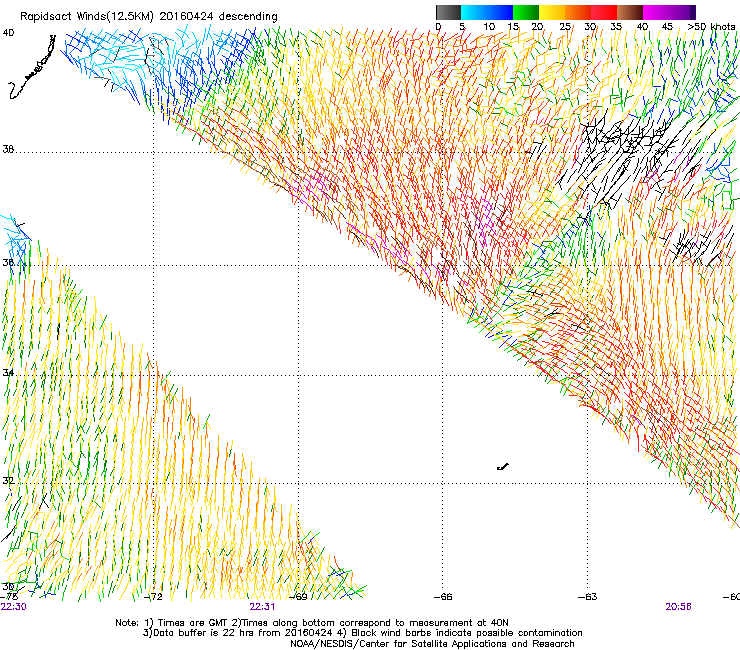Viewport: 740px width, 650px height.
Task: Click the legend label '45'
Action: click(667, 27)
